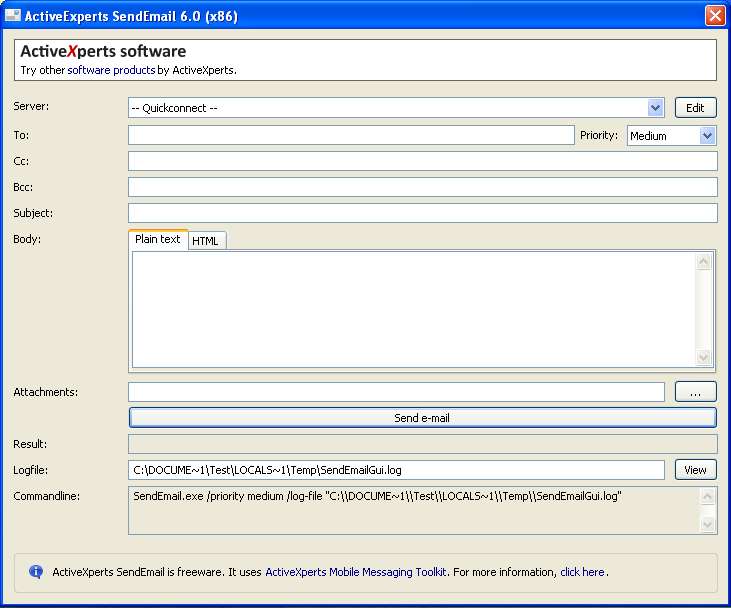Image resolution: width=731 pixels, height=608 pixels.
Task: Click the Priority label
Action: (599, 135)
